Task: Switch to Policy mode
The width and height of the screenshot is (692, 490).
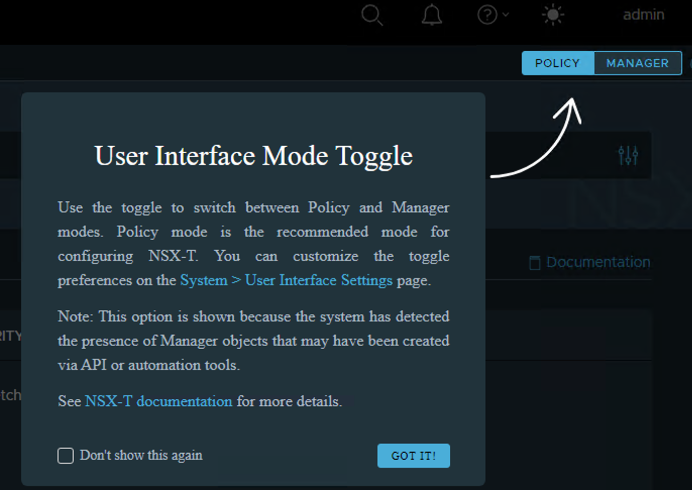Action: click(558, 63)
